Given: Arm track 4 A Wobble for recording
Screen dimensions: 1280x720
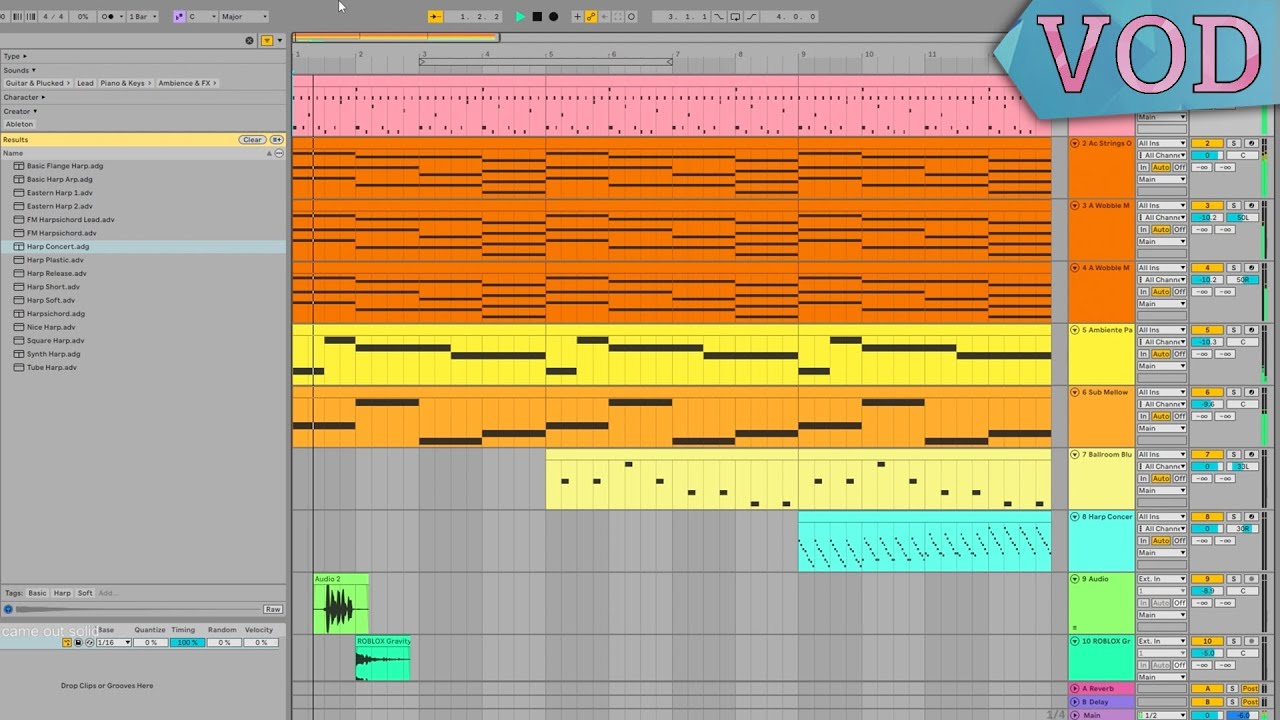Looking at the screenshot, I should tap(1250, 268).
